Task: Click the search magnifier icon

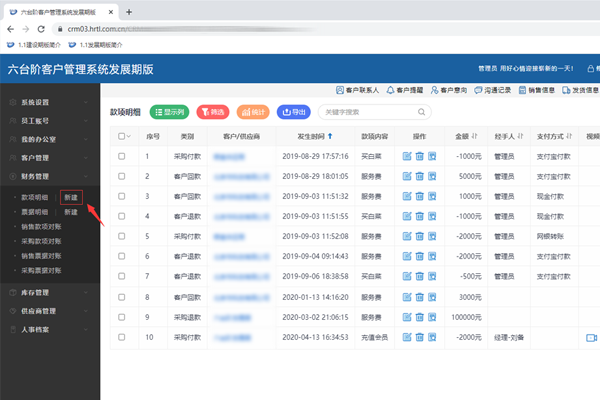Action: (x=421, y=112)
